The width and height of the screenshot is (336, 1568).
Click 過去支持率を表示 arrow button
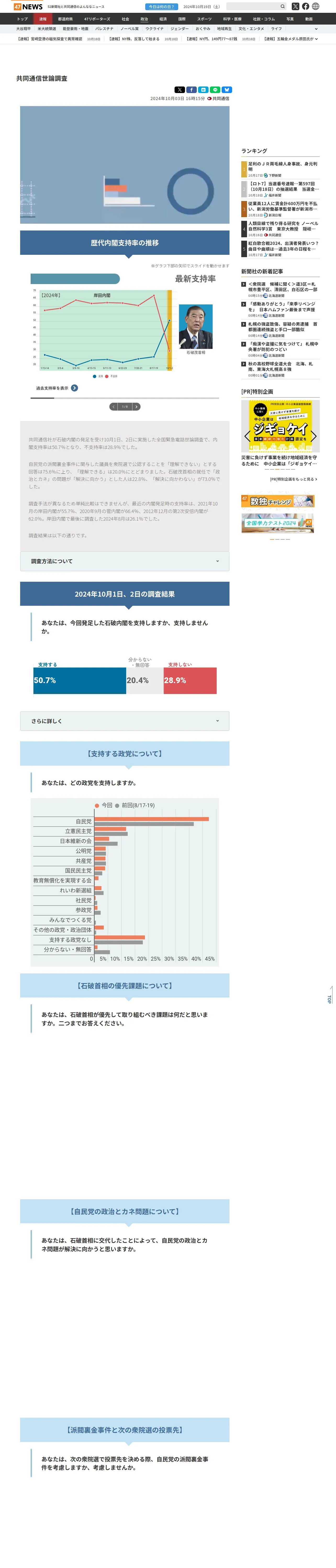pyautogui.click(x=74, y=388)
